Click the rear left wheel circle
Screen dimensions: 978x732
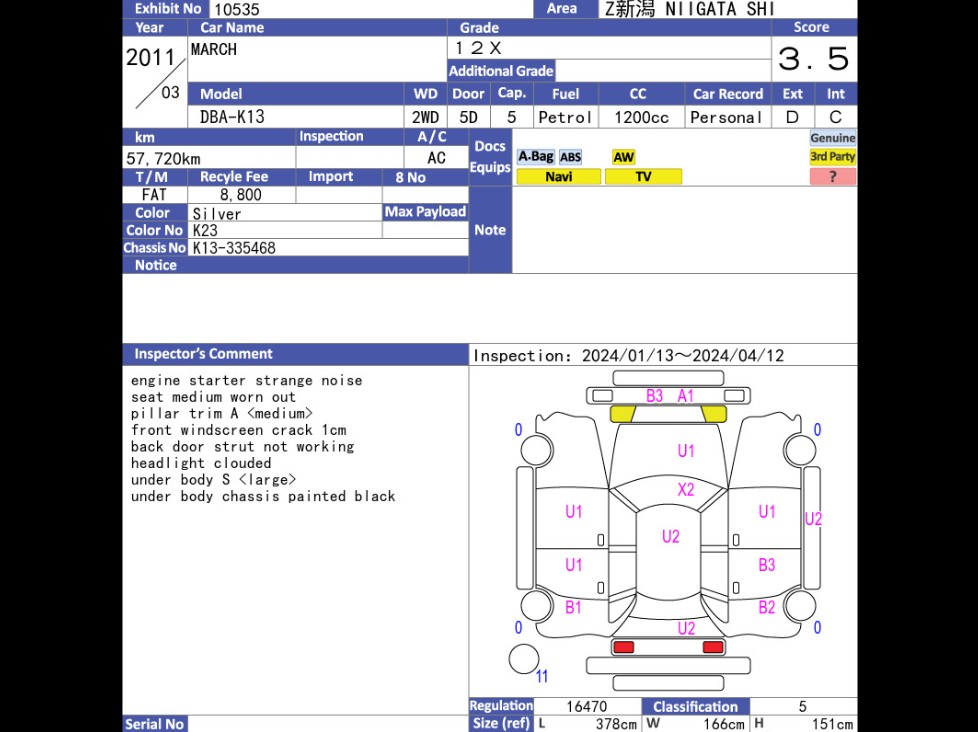pyautogui.click(x=536, y=605)
